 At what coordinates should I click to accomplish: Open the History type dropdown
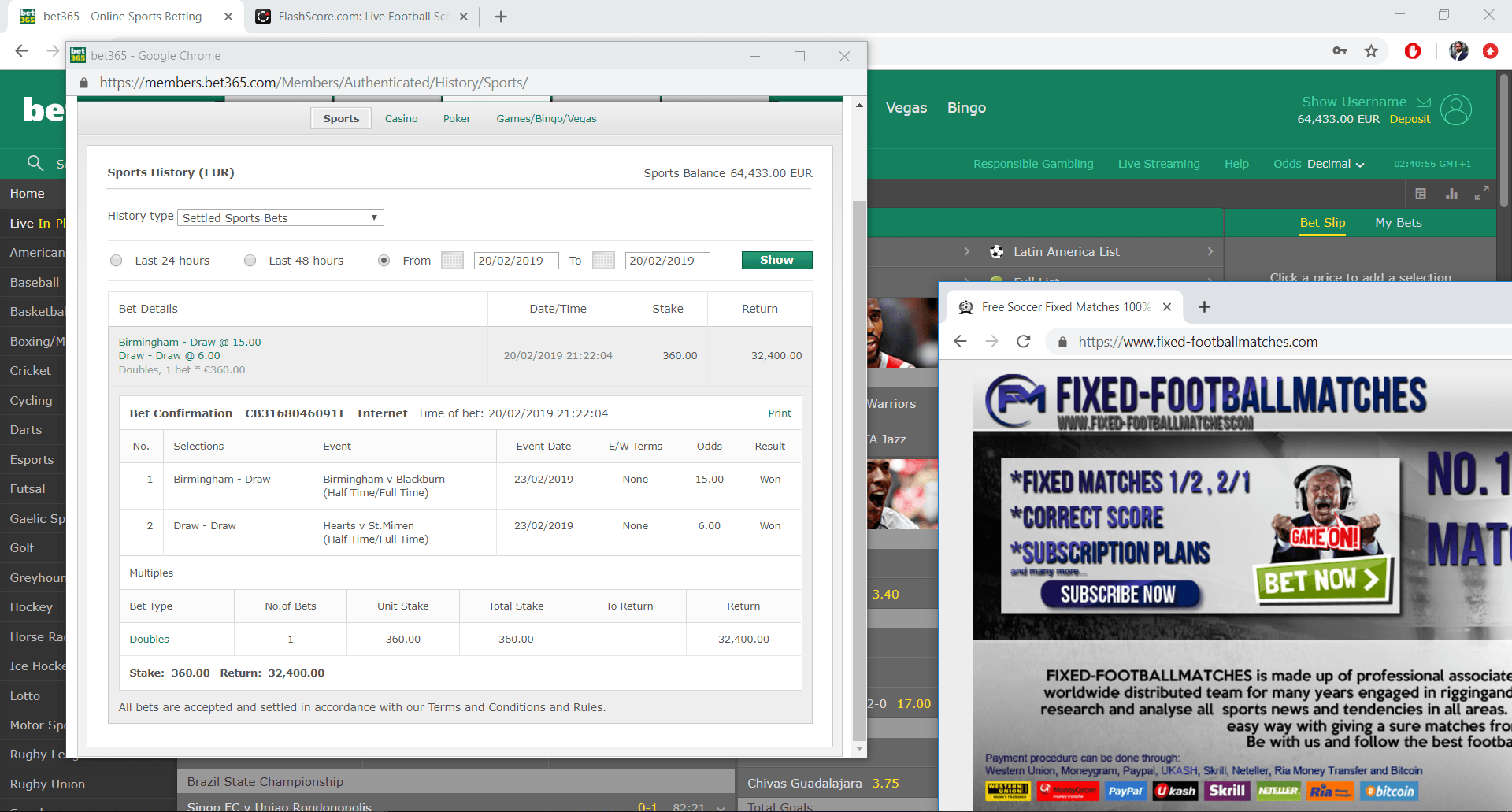(x=280, y=218)
